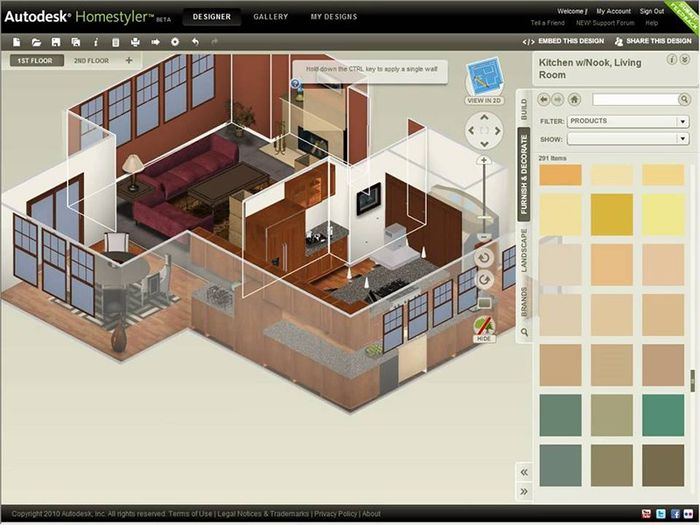The width and height of the screenshot is (700, 525).
Task: Create a new design file
Action: [x=17, y=42]
